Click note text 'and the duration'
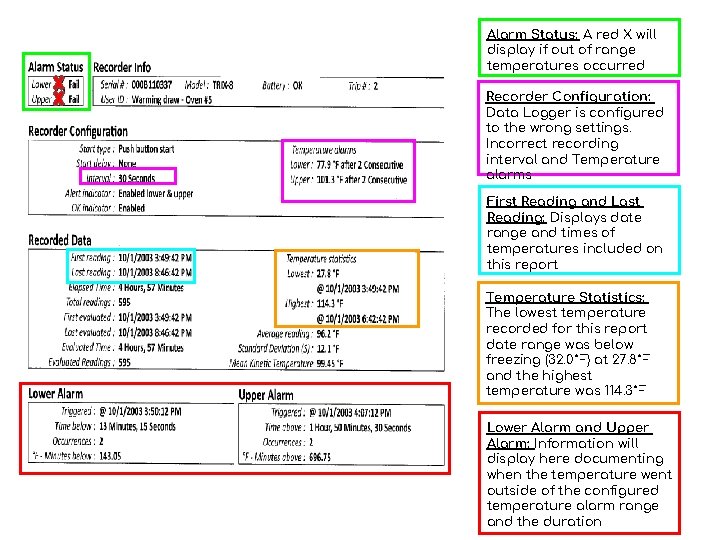 tap(544, 522)
